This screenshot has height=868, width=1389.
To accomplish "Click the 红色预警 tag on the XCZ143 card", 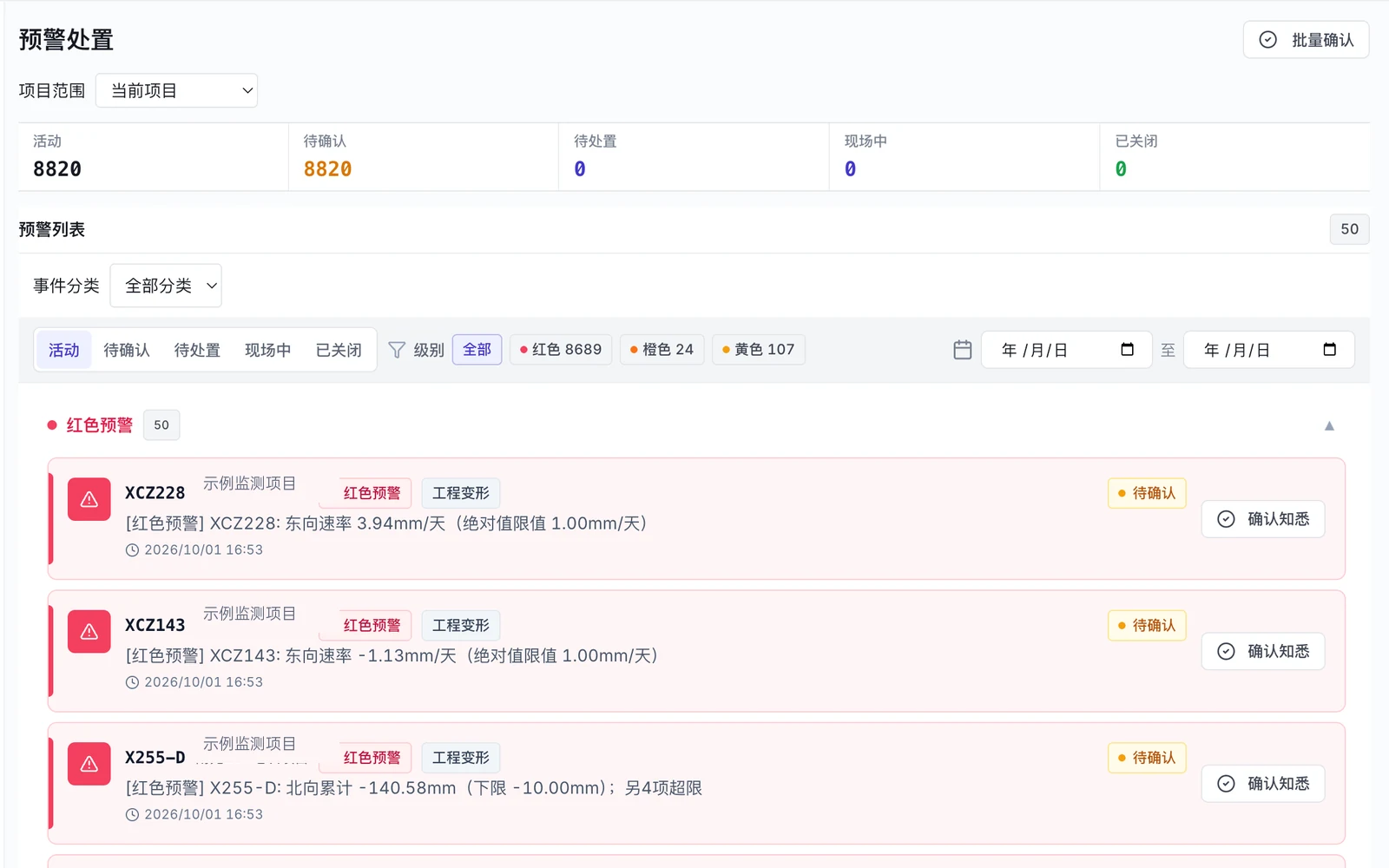I will tap(365, 625).
